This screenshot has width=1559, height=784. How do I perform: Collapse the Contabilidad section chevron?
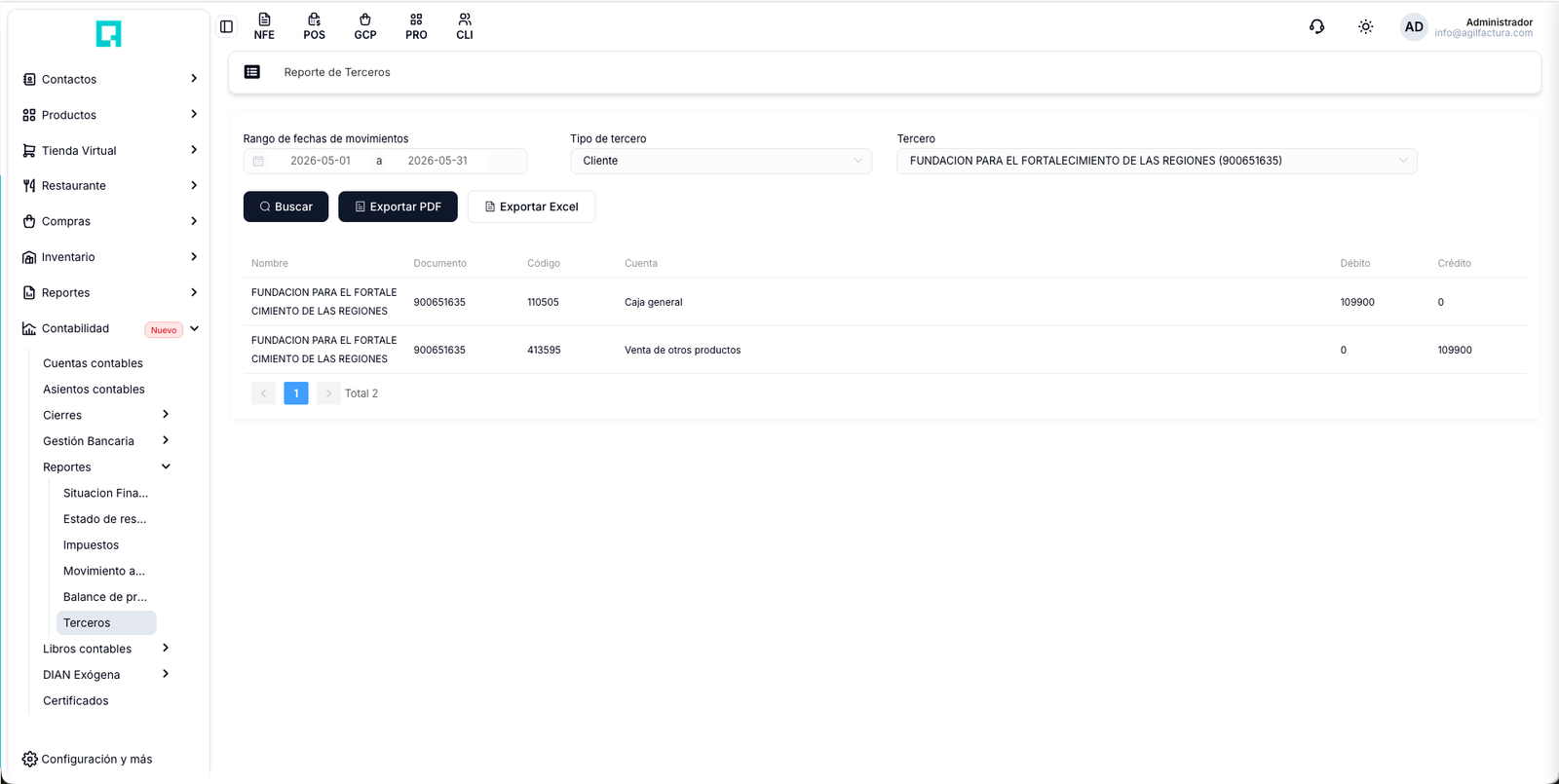click(195, 328)
